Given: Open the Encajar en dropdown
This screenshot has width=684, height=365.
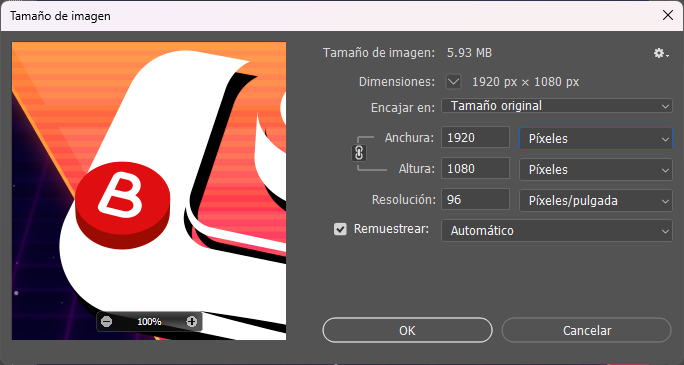Looking at the screenshot, I should tap(557, 106).
